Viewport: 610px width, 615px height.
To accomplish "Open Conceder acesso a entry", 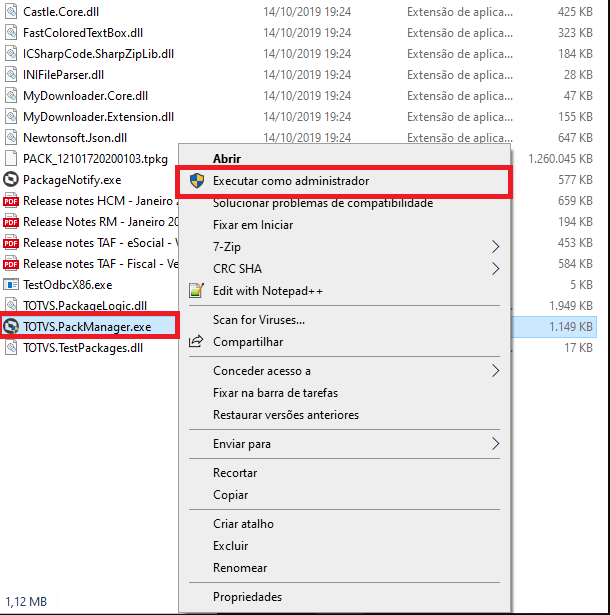I will [x=262, y=371].
